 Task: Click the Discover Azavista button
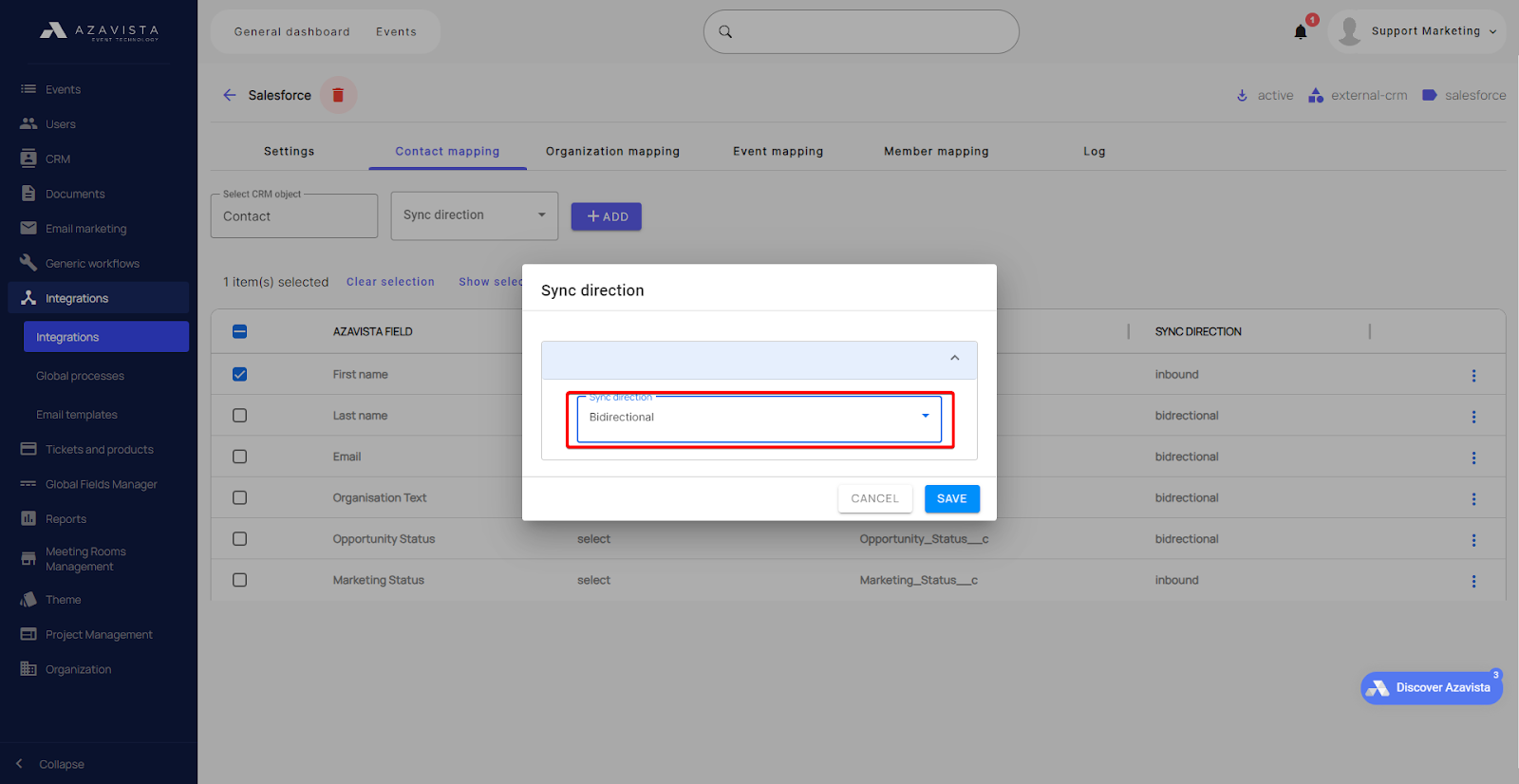tap(1432, 688)
